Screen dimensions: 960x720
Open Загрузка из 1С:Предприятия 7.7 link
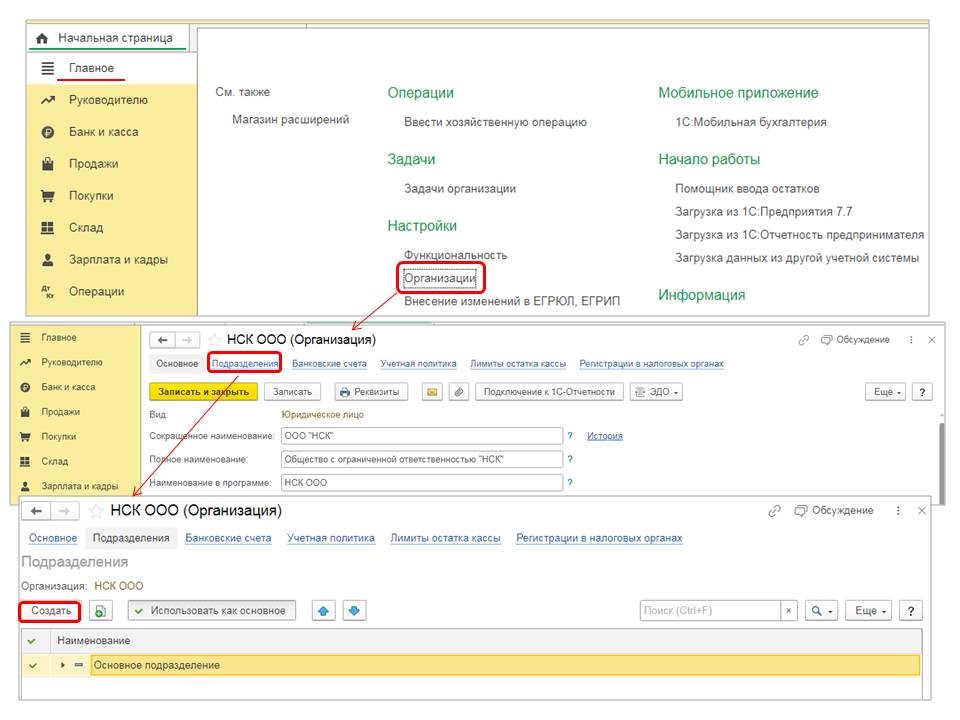click(x=763, y=212)
